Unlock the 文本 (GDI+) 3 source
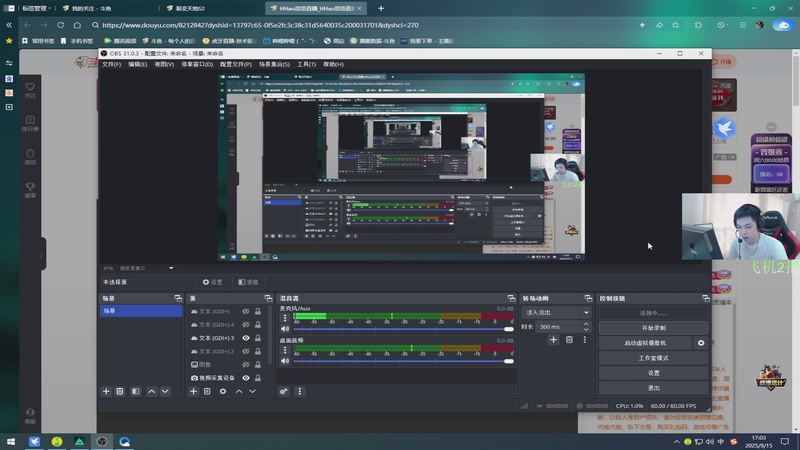Image resolution: width=800 pixels, height=450 pixels. point(258,338)
